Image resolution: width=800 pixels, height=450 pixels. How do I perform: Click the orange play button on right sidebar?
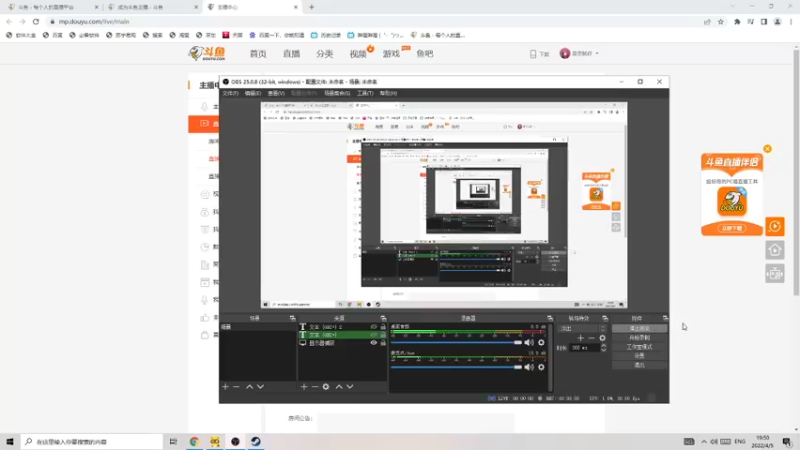pyautogui.click(x=774, y=226)
